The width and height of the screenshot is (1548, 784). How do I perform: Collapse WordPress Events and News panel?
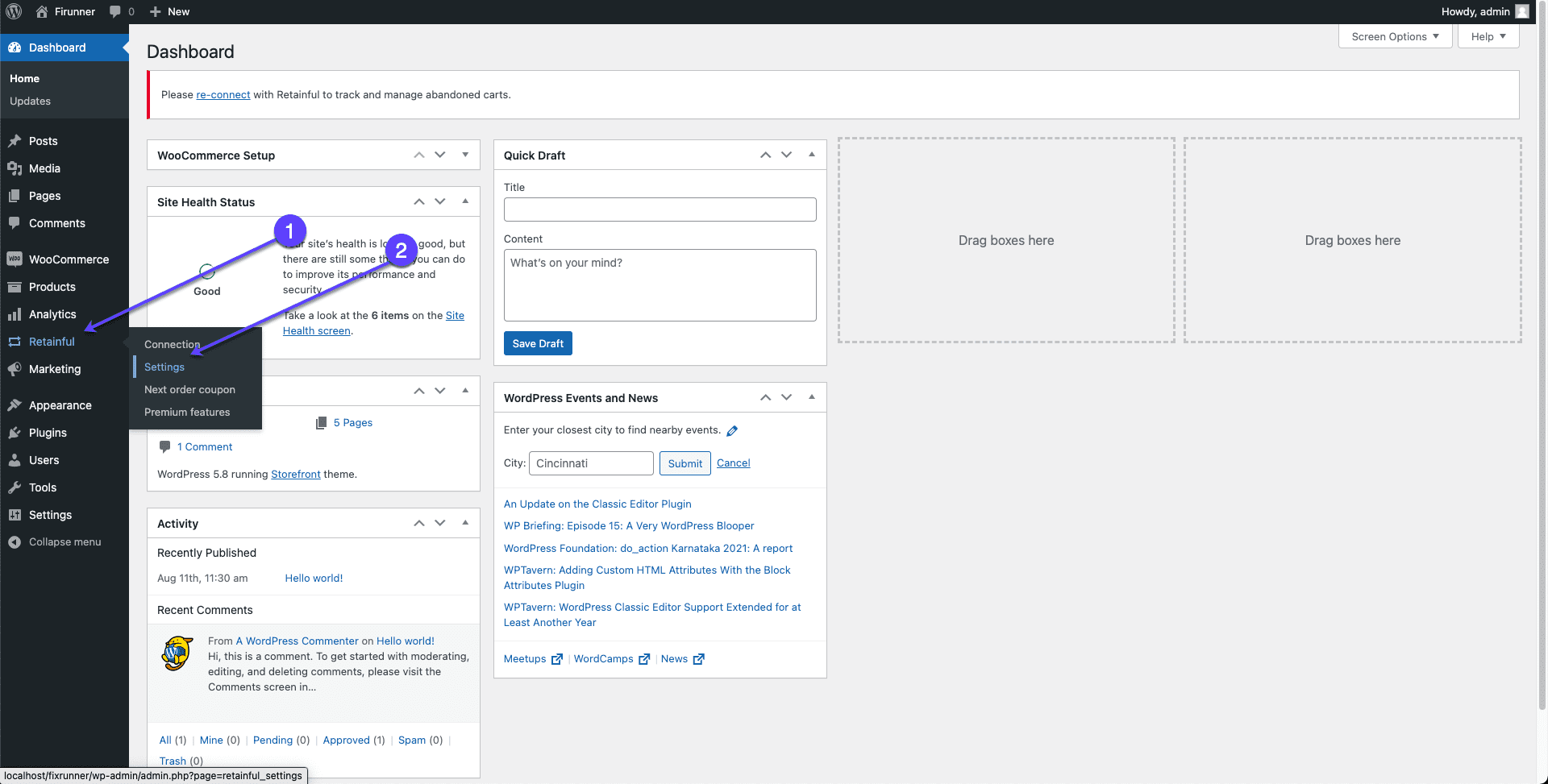[x=812, y=397]
